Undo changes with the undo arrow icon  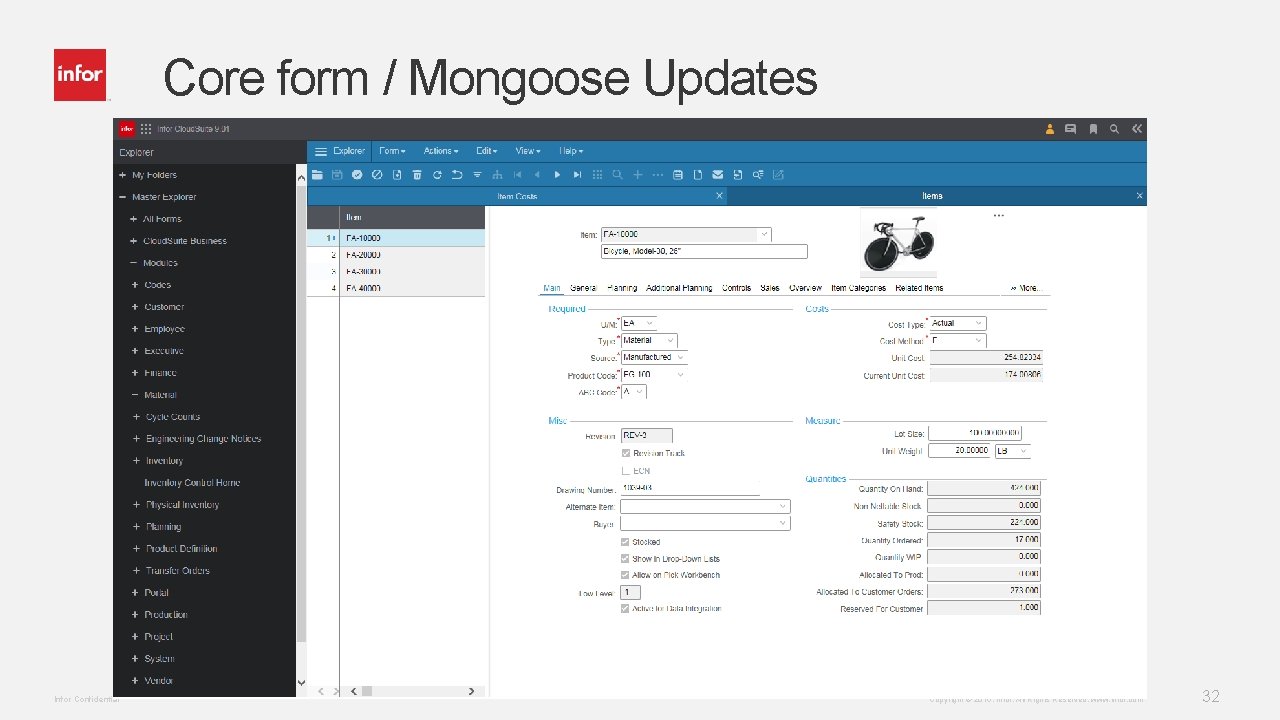pos(457,174)
